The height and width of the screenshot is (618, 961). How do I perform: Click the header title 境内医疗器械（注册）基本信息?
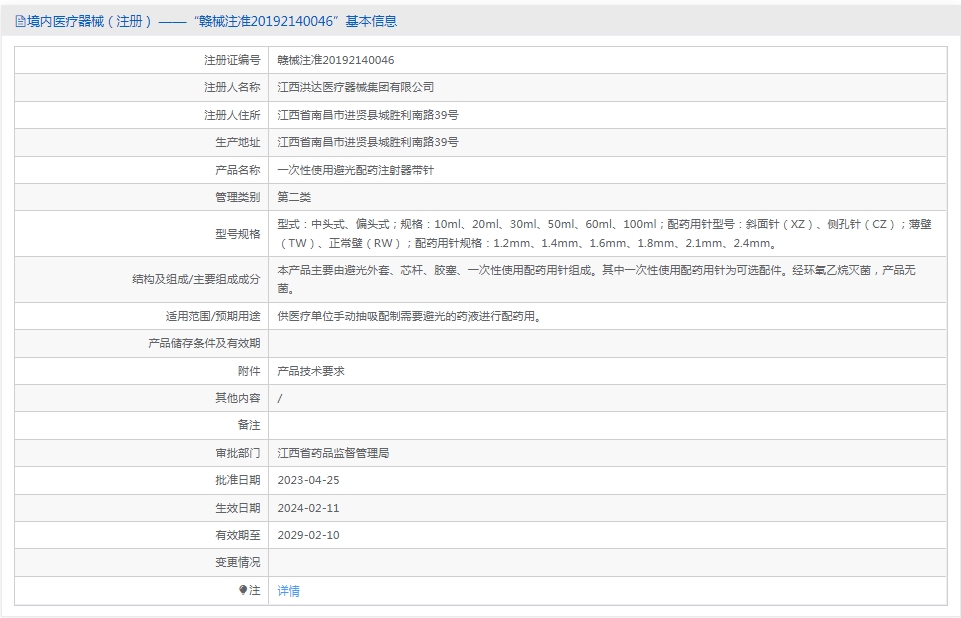pyautogui.click(x=212, y=21)
